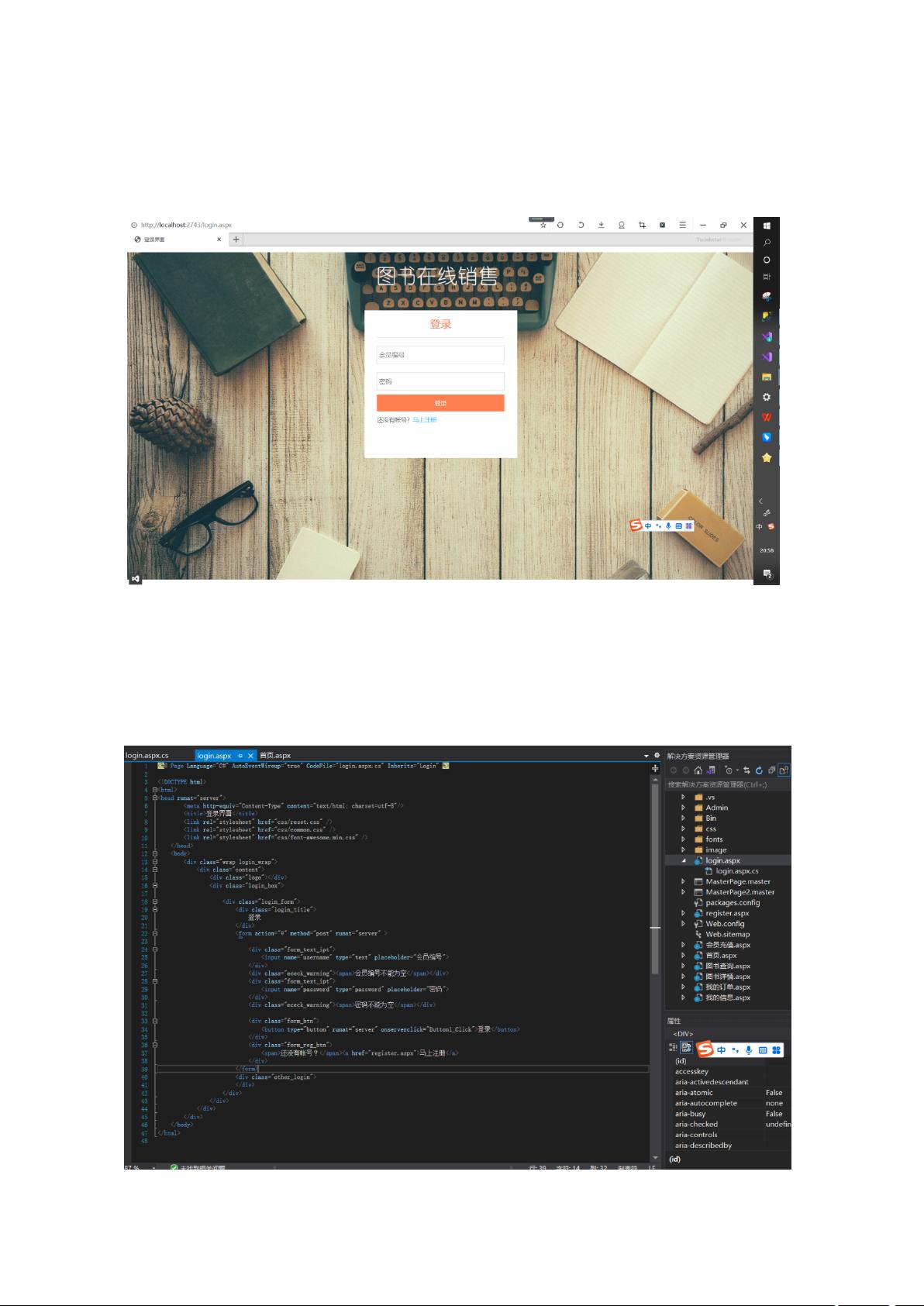Expand the MasterPage.master node
This screenshot has height=1306, width=924.
coord(683,881)
